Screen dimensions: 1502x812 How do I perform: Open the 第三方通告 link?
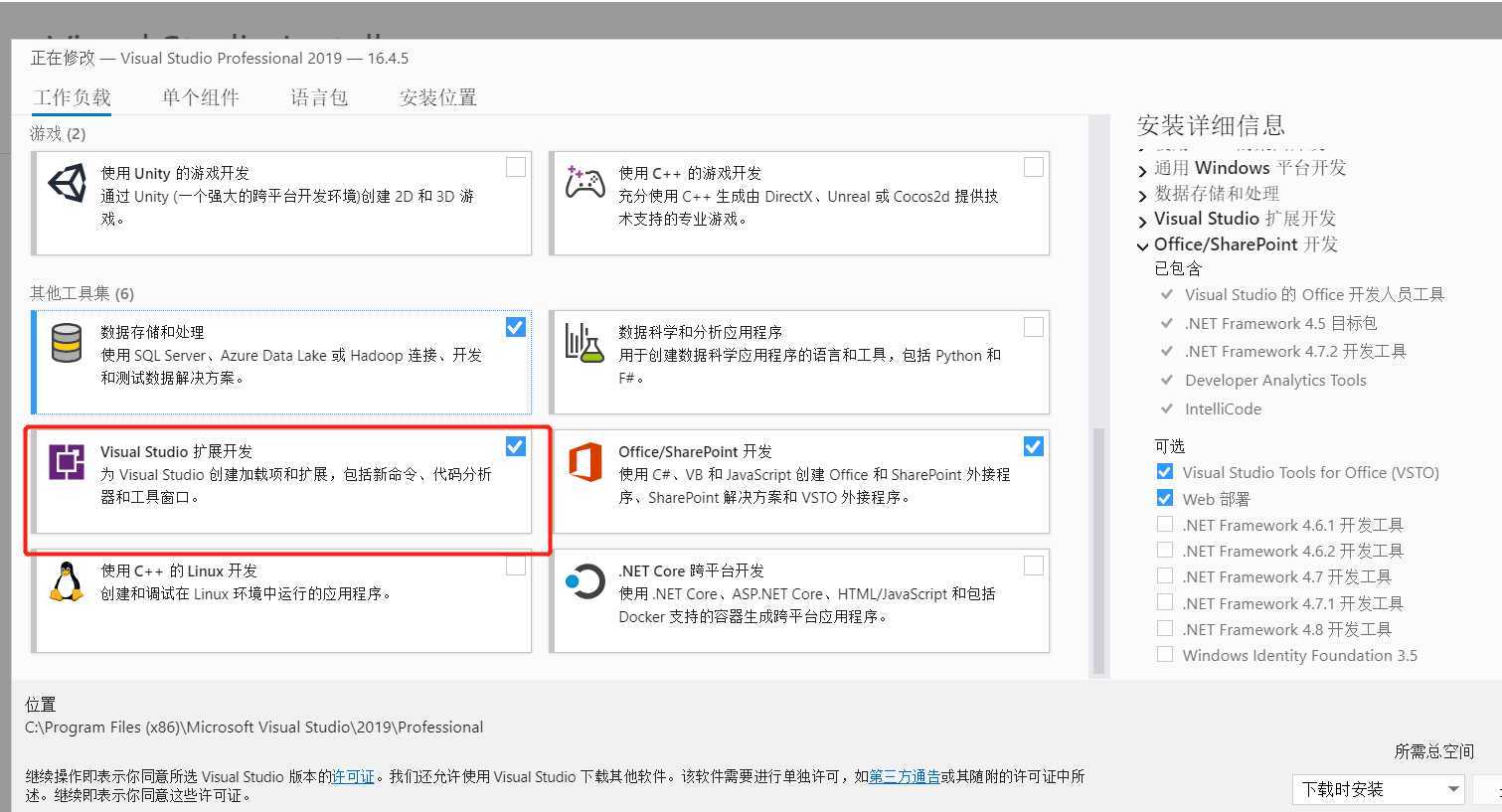(905, 776)
